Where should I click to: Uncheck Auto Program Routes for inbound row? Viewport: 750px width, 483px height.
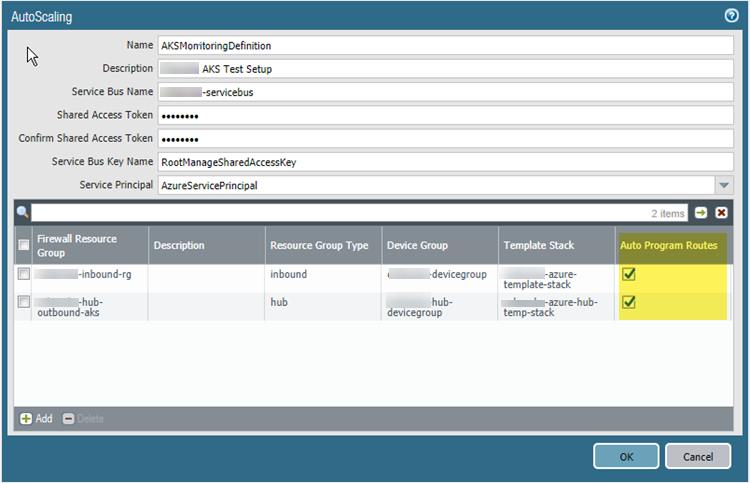coord(630,275)
